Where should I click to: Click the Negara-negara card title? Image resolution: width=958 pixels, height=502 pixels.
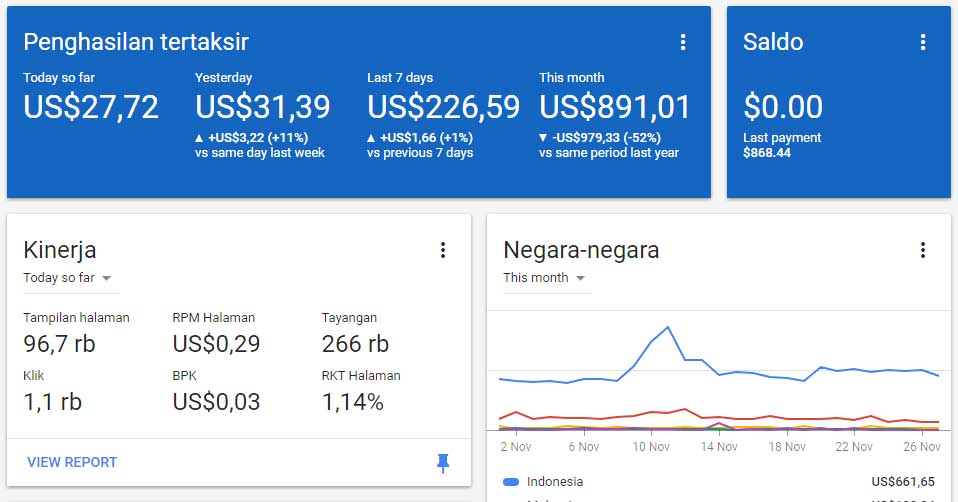(581, 250)
